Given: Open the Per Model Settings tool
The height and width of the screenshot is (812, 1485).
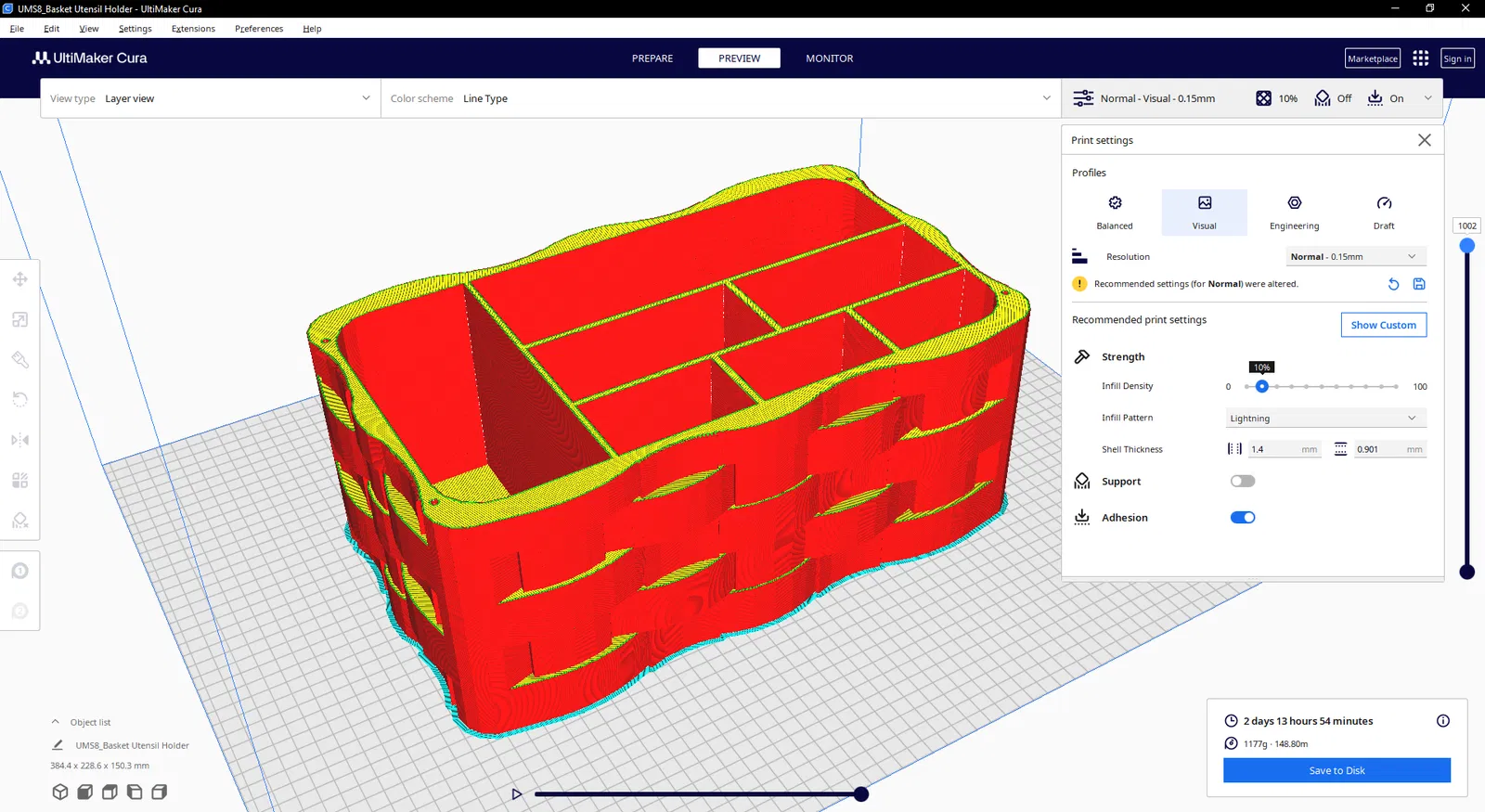Looking at the screenshot, I should click(19, 480).
